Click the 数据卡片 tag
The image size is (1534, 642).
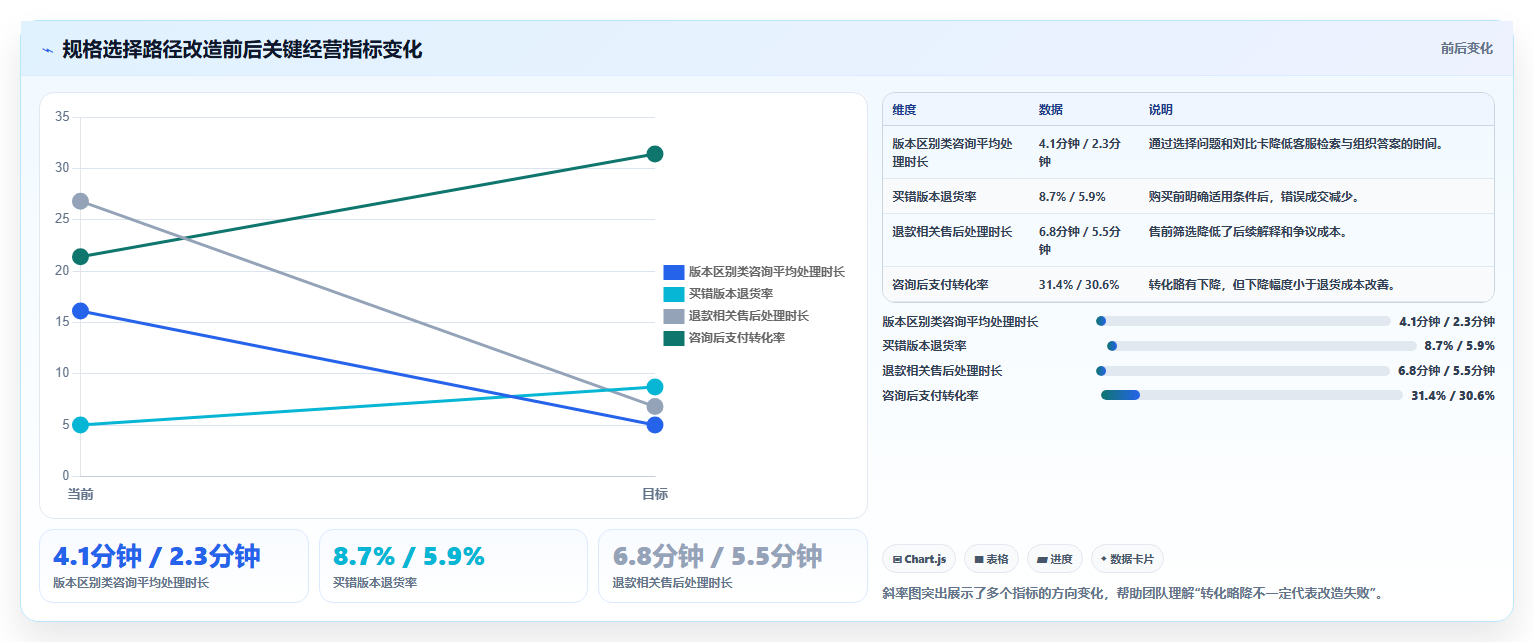pyautogui.click(x=1127, y=559)
